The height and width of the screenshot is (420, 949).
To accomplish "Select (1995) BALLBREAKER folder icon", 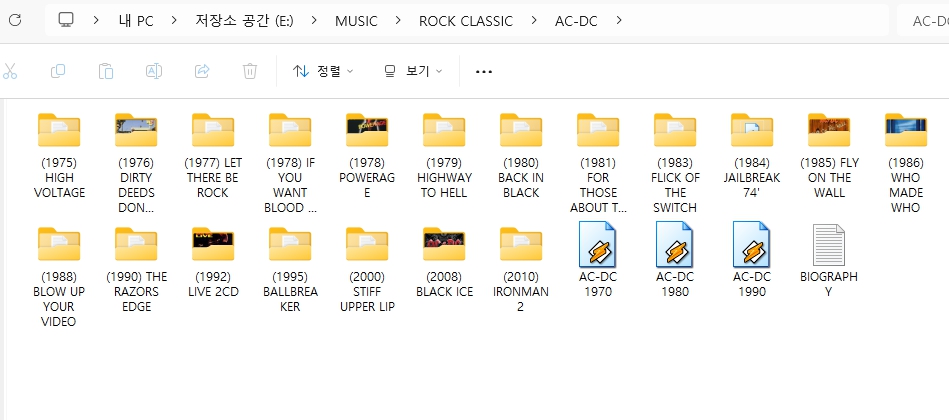I will point(290,243).
